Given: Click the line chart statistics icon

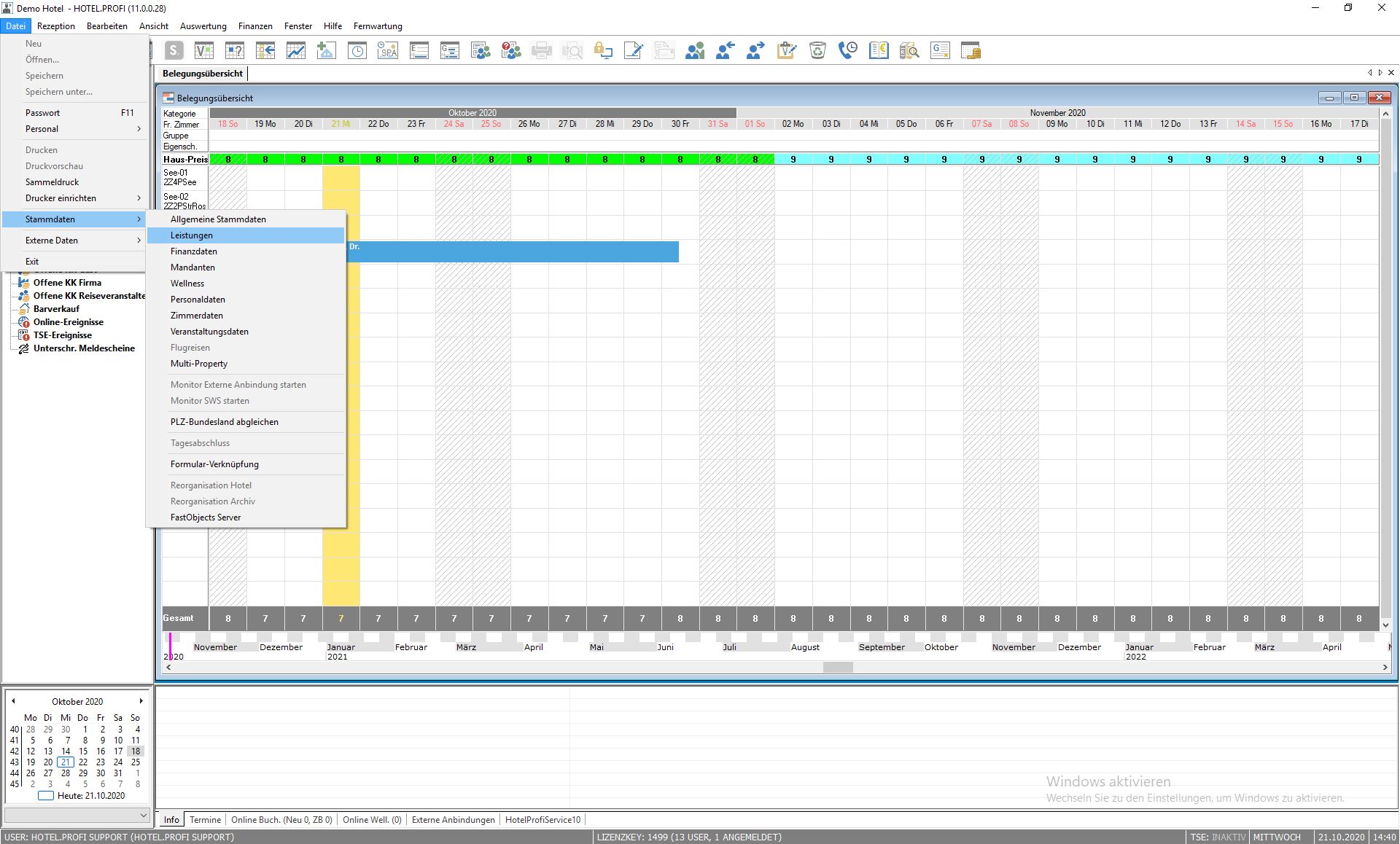Looking at the screenshot, I should tap(296, 50).
